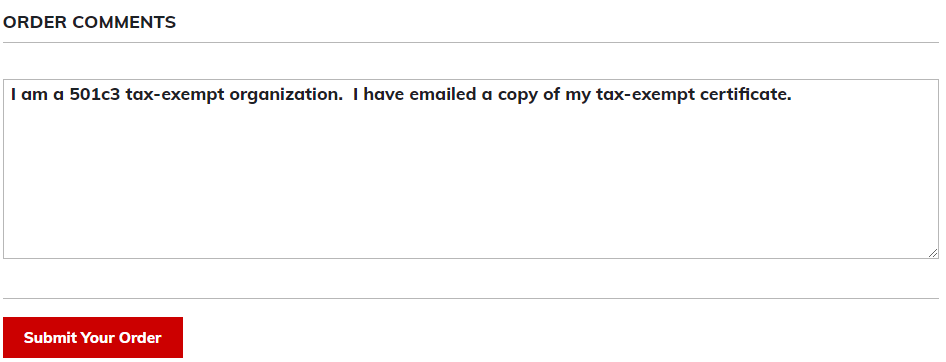Place cursor after 'certificate.' at text end
946x362 pixels.
(x=792, y=95)
